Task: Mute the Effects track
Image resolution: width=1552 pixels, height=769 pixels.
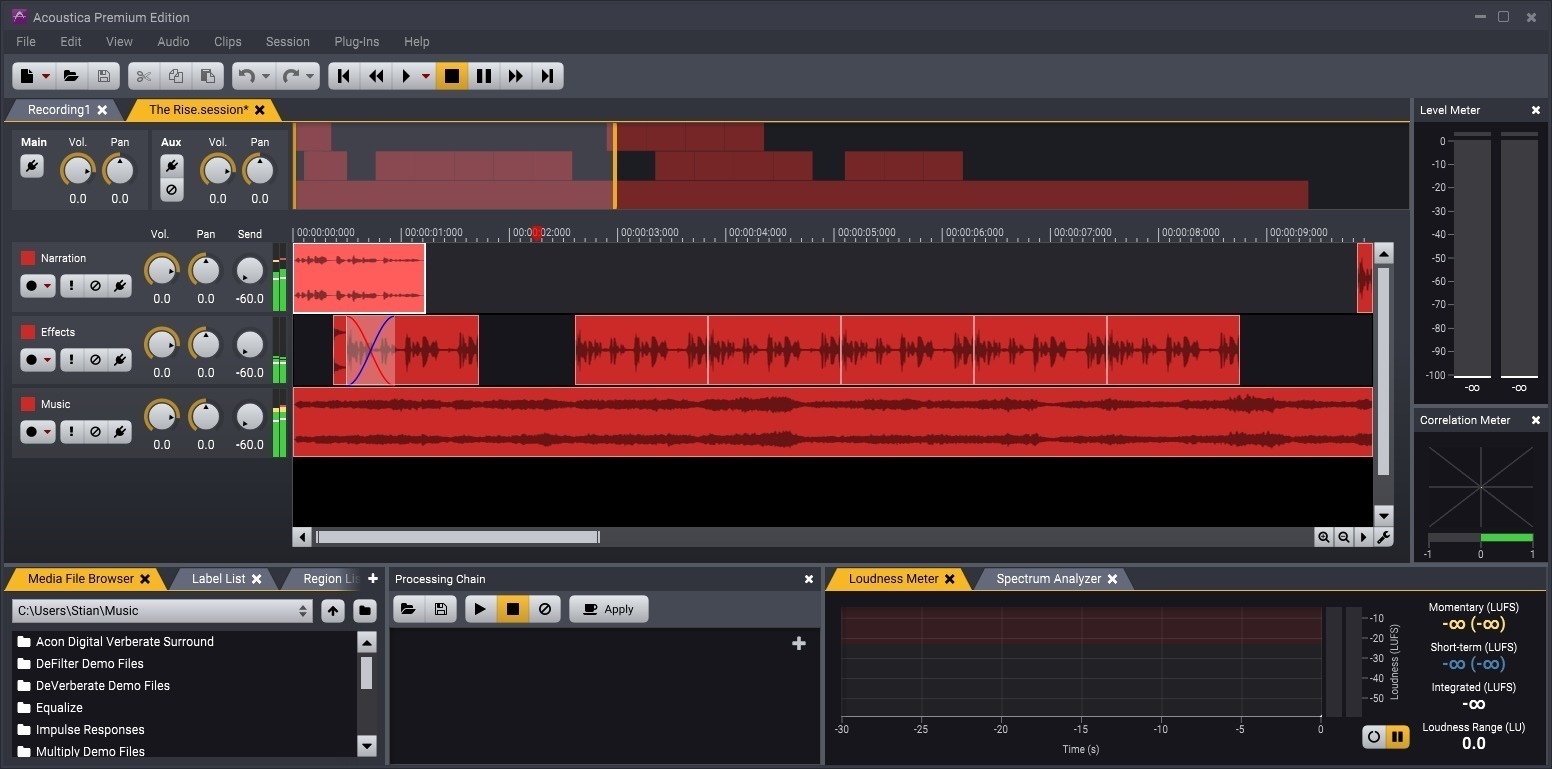Action: tap(95, 359)
